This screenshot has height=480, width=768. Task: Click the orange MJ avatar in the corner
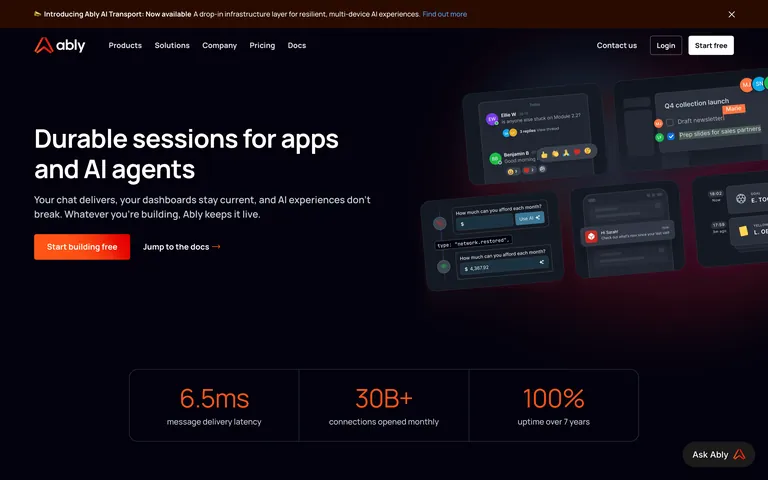tap(746, 84)
